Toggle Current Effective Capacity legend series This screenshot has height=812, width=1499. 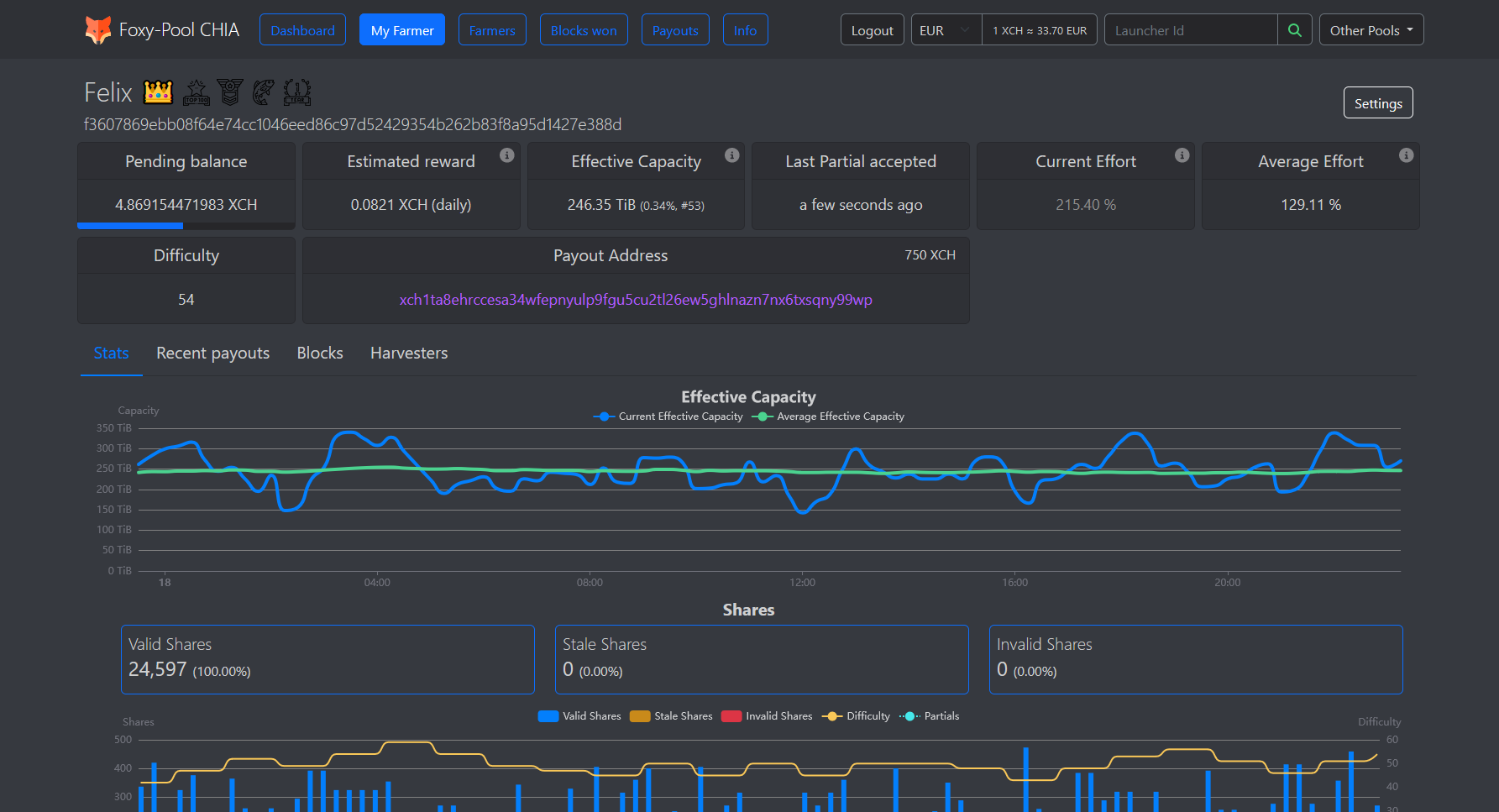(668, 416)
